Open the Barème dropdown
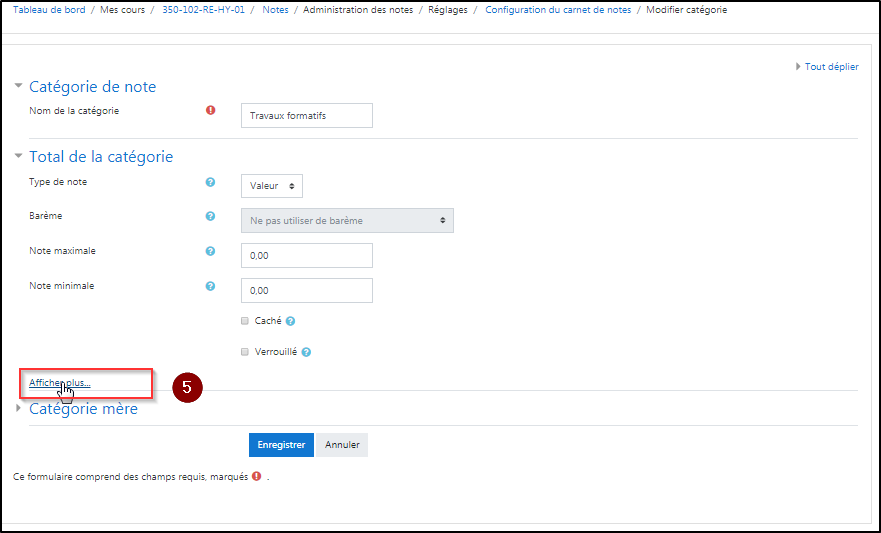 click(x=347, y=220)
